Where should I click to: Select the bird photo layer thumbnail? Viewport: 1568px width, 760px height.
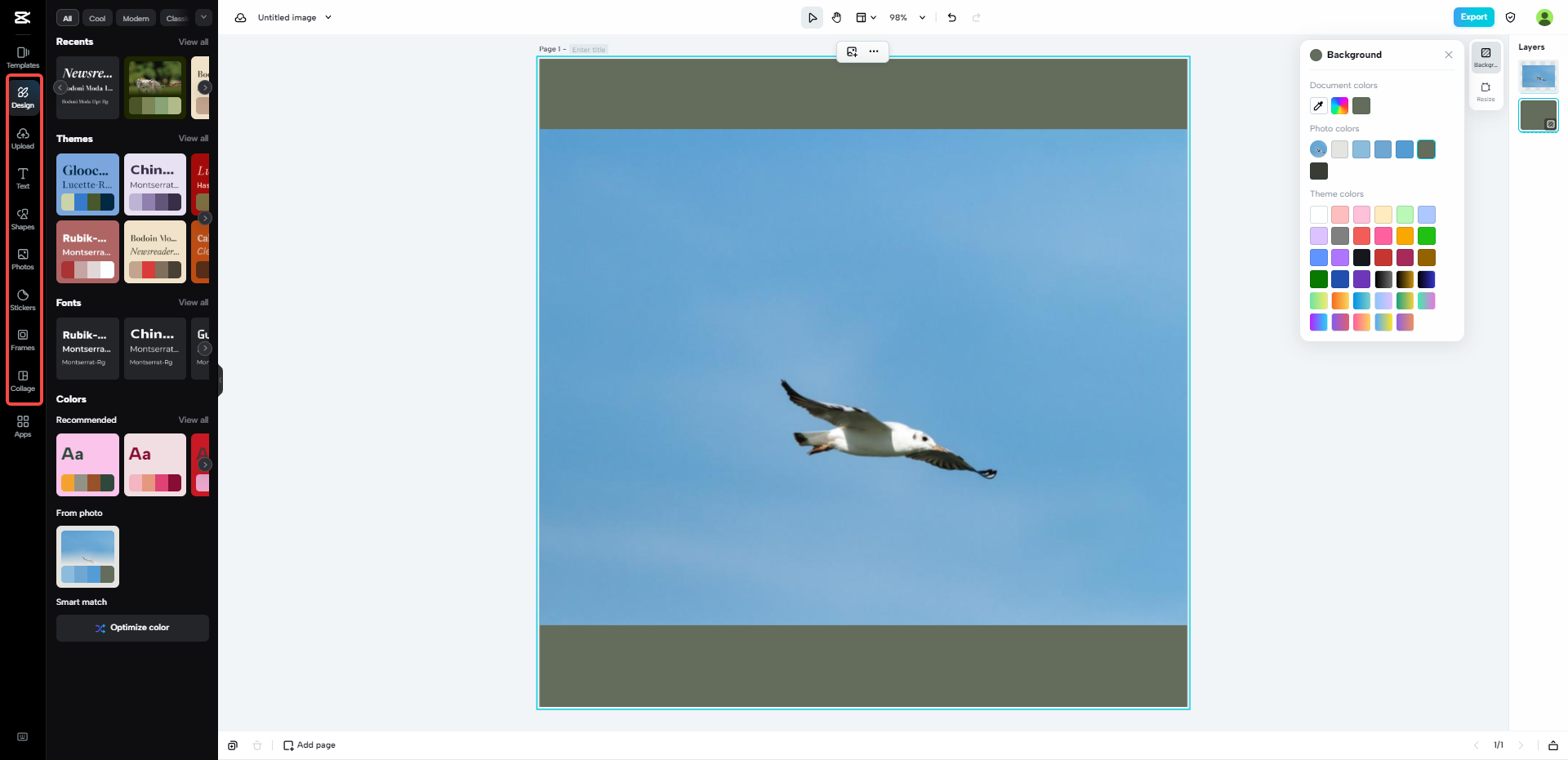click(1537, 76)
